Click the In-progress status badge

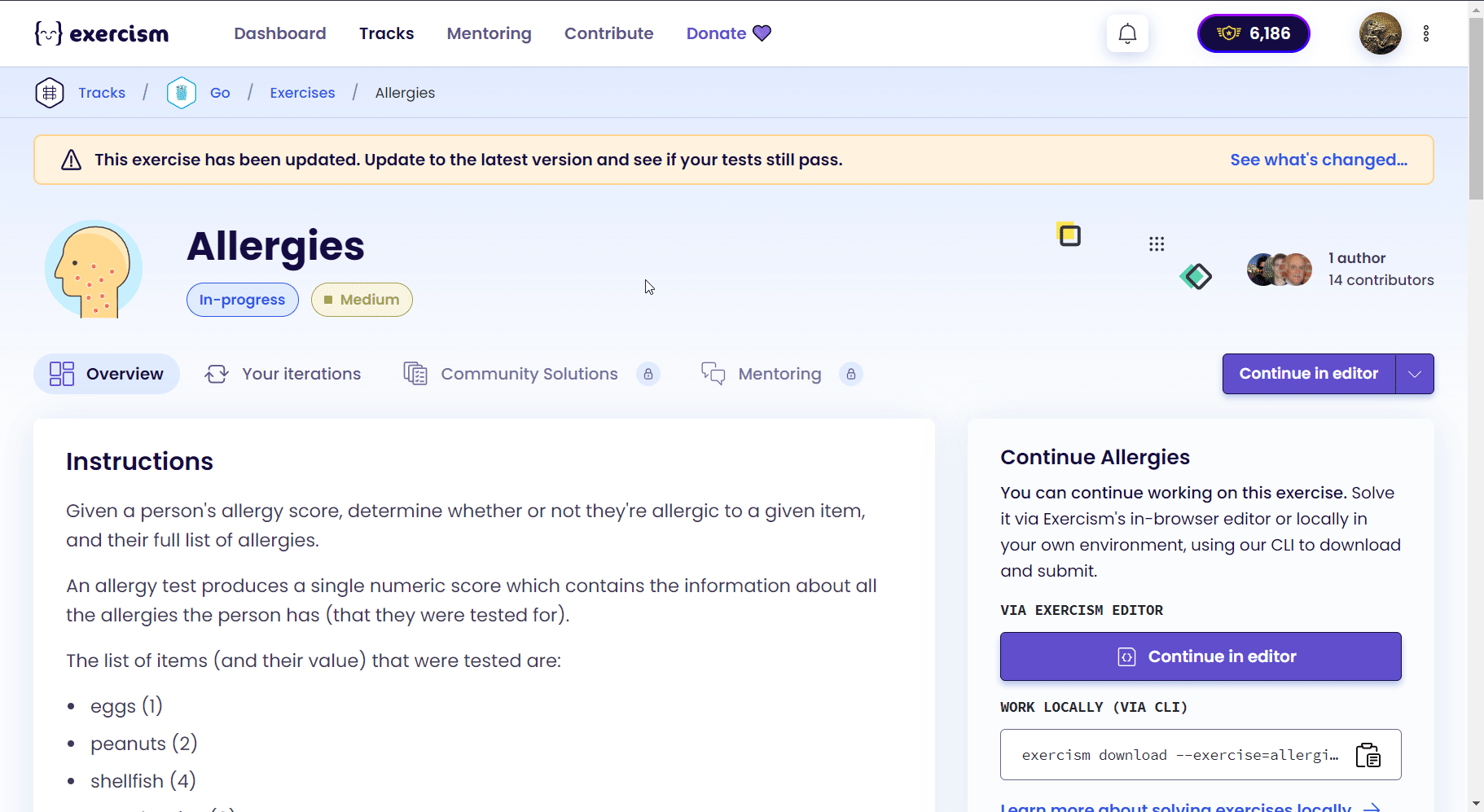coord(242,300)
